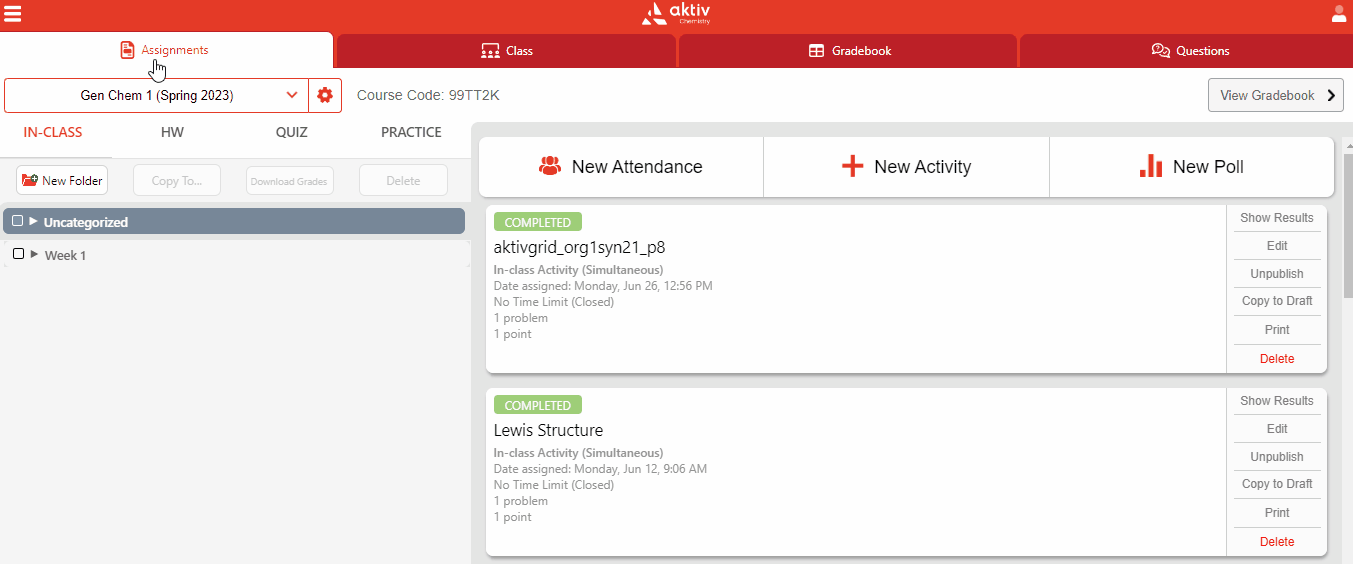Expand the Week 1 folder arrow
Screen dimensions: 1353x564
click(x=35, y=254)
